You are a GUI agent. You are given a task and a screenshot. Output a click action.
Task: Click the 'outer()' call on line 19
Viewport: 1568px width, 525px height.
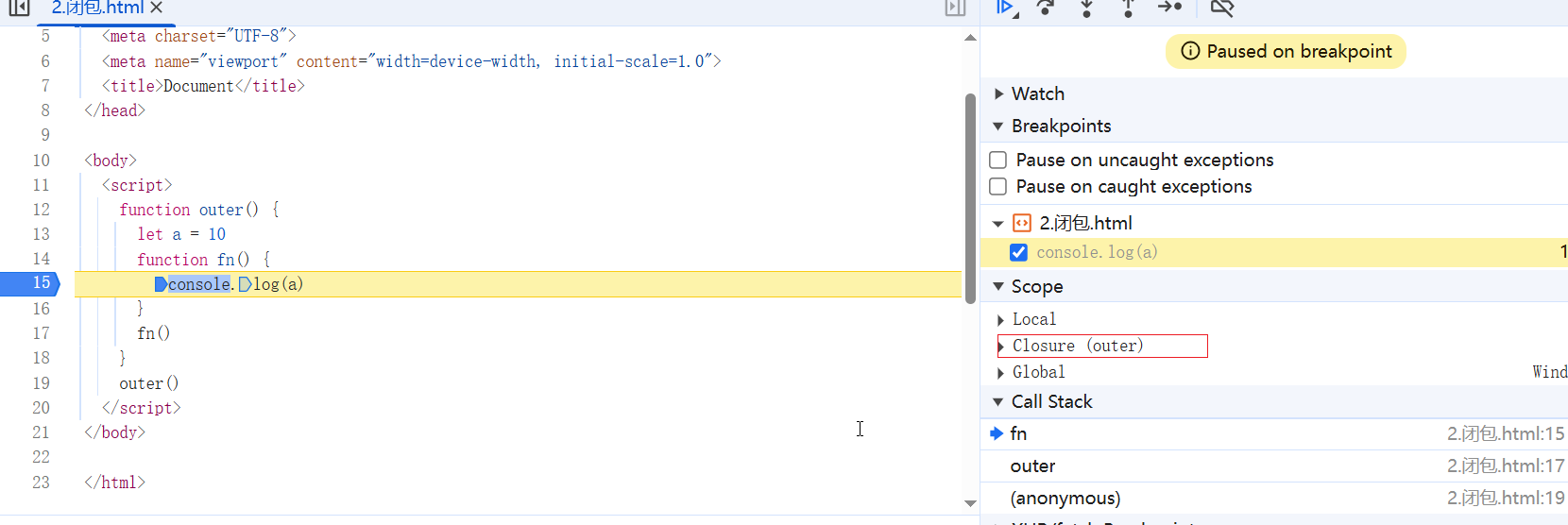(x=149, y=383)
